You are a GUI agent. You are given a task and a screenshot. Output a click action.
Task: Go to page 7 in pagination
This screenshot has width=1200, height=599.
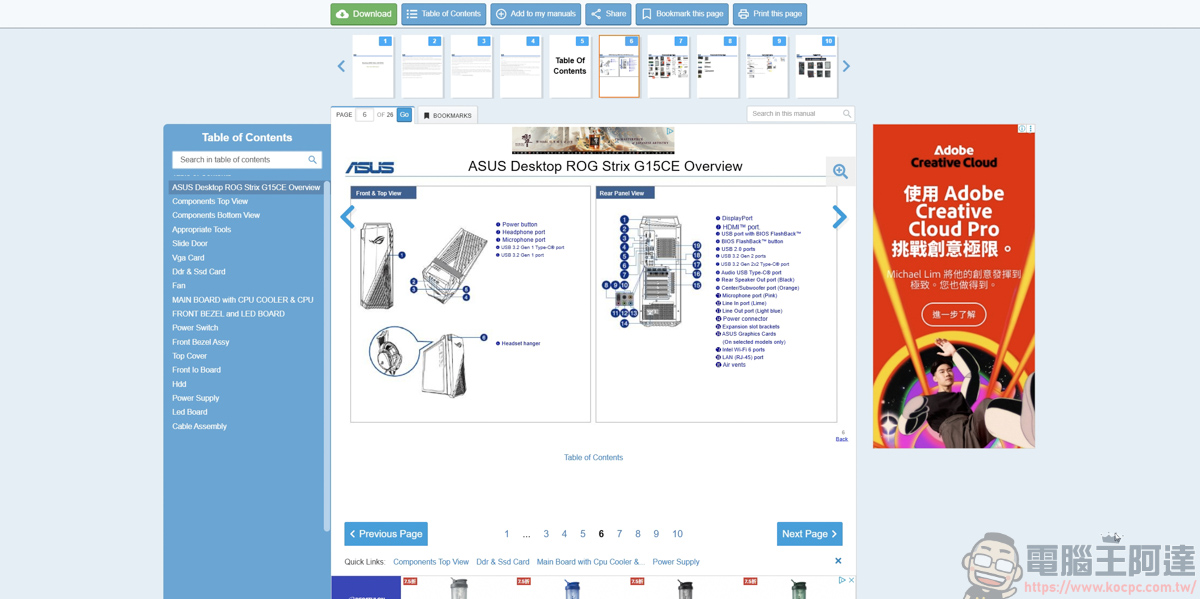[619, 534]
